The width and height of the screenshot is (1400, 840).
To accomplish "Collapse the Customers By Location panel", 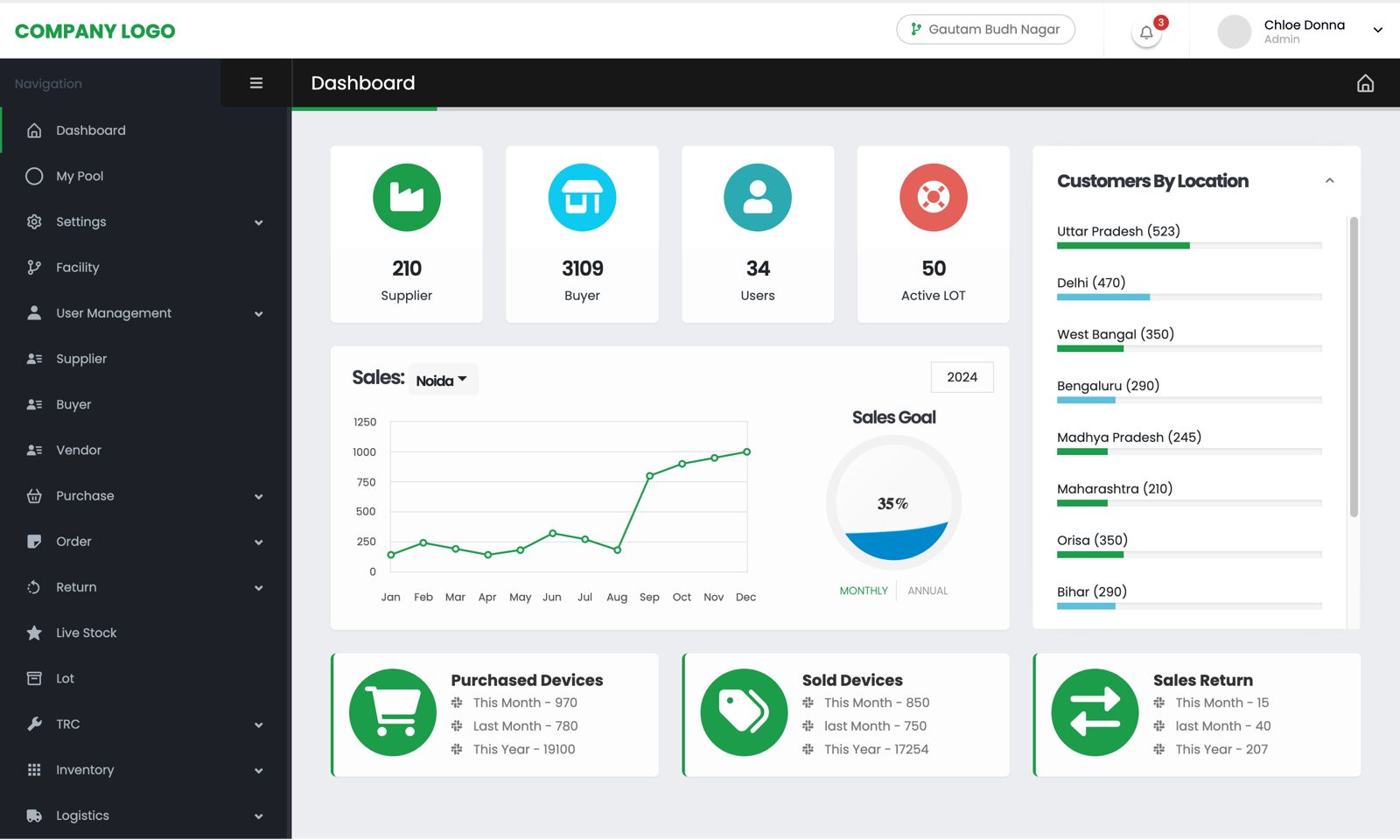I will click(x=1329, y=181).
